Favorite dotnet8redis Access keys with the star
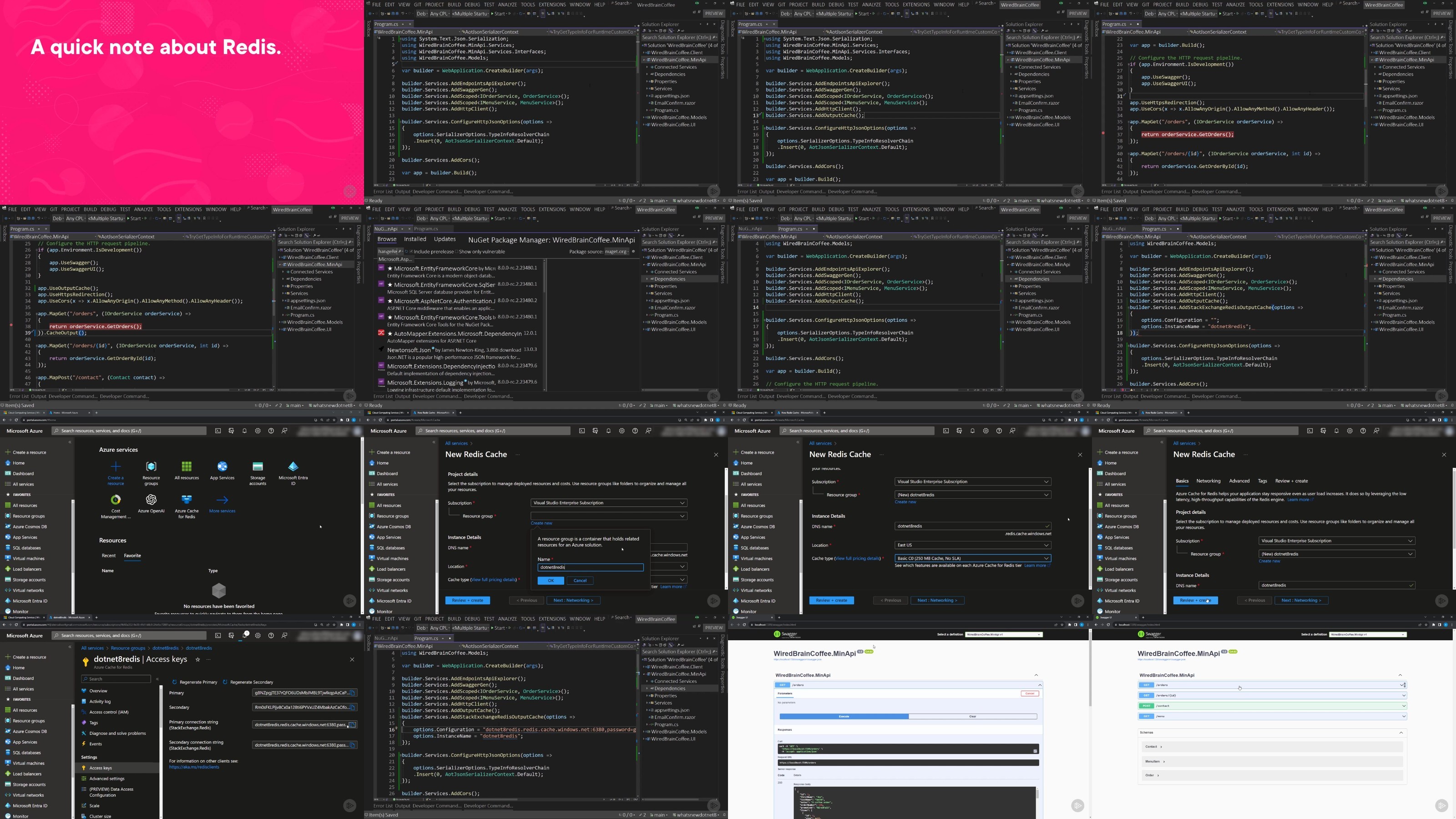The height and width of the screenshot is (819, 1456). tap(197, 659)
